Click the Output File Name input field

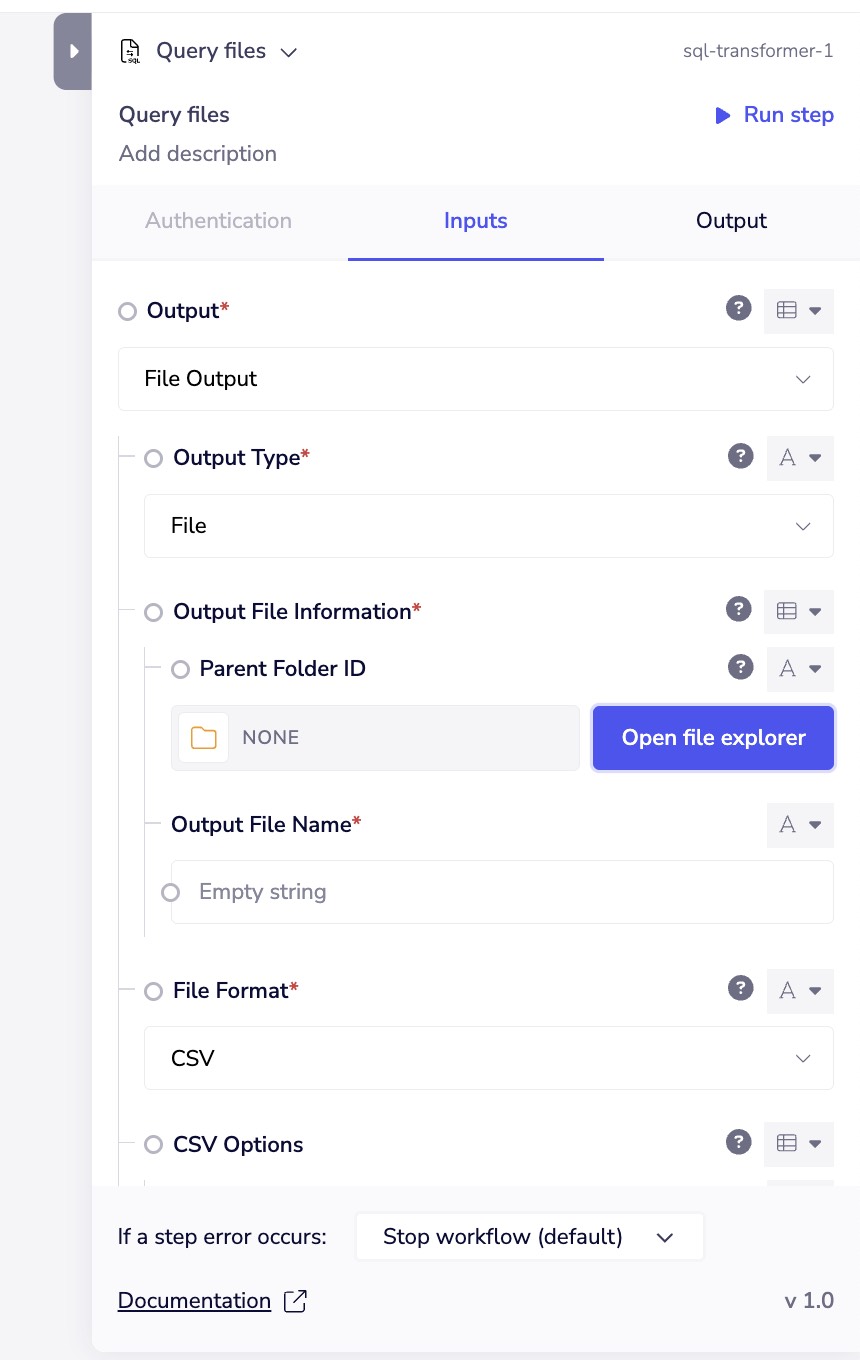click(x=500, y=891)
